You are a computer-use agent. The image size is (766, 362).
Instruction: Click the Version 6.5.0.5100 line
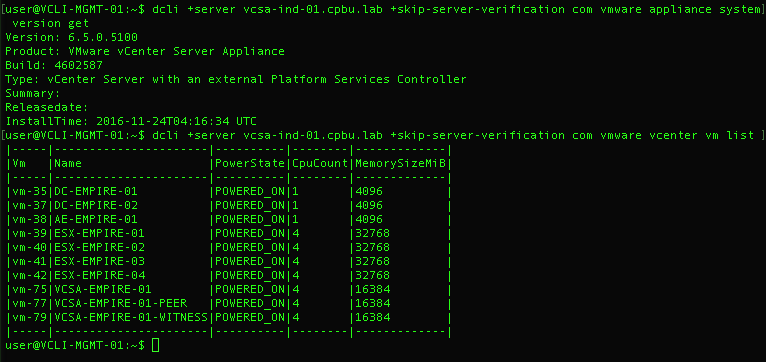pos(71,37)
